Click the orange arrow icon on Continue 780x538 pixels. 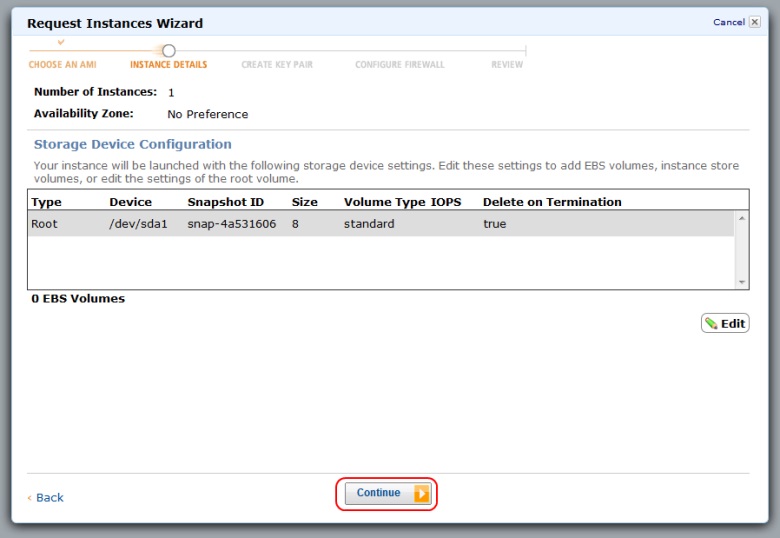pyautogui.click(x=422, y=494)
